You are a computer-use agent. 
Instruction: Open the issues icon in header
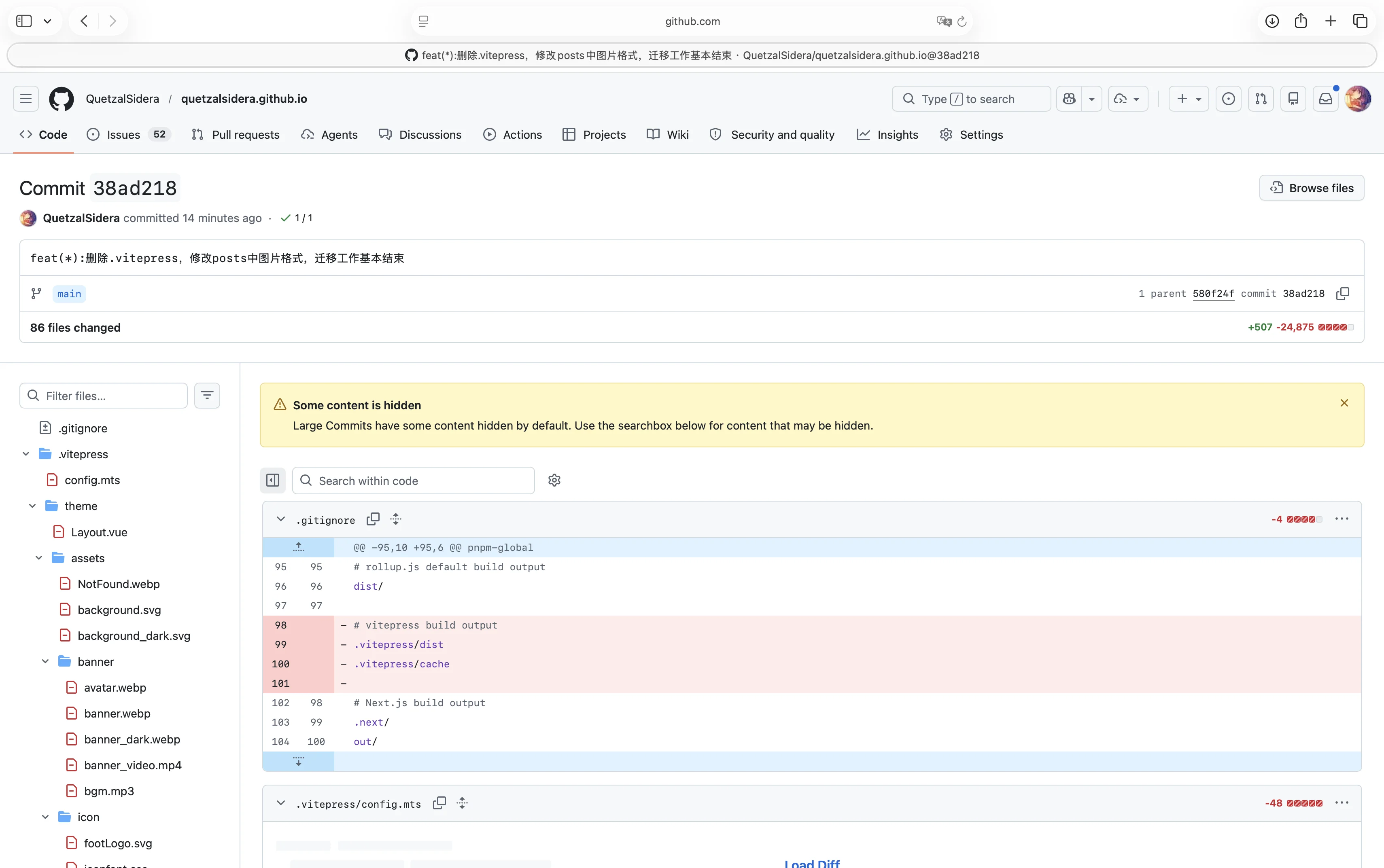(1228, 99)
